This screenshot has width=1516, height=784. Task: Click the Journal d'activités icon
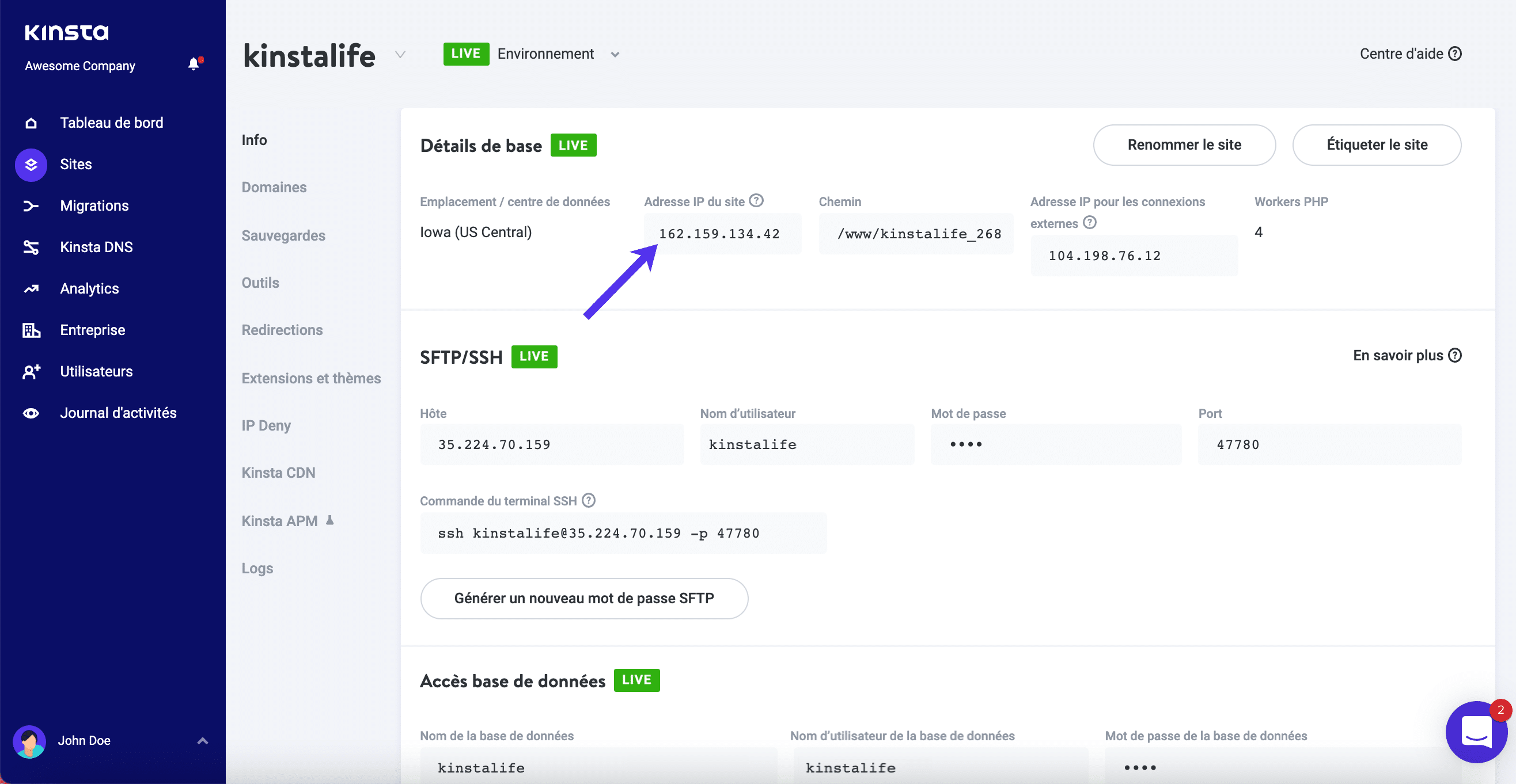30,411
